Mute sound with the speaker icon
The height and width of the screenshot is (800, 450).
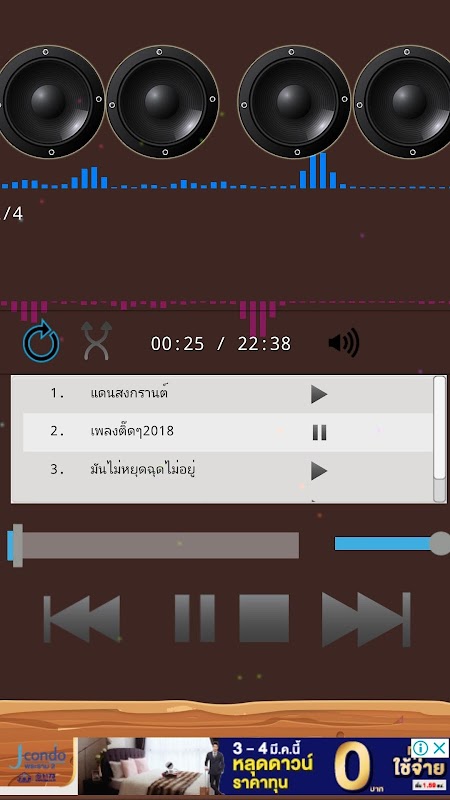[344, 342]
